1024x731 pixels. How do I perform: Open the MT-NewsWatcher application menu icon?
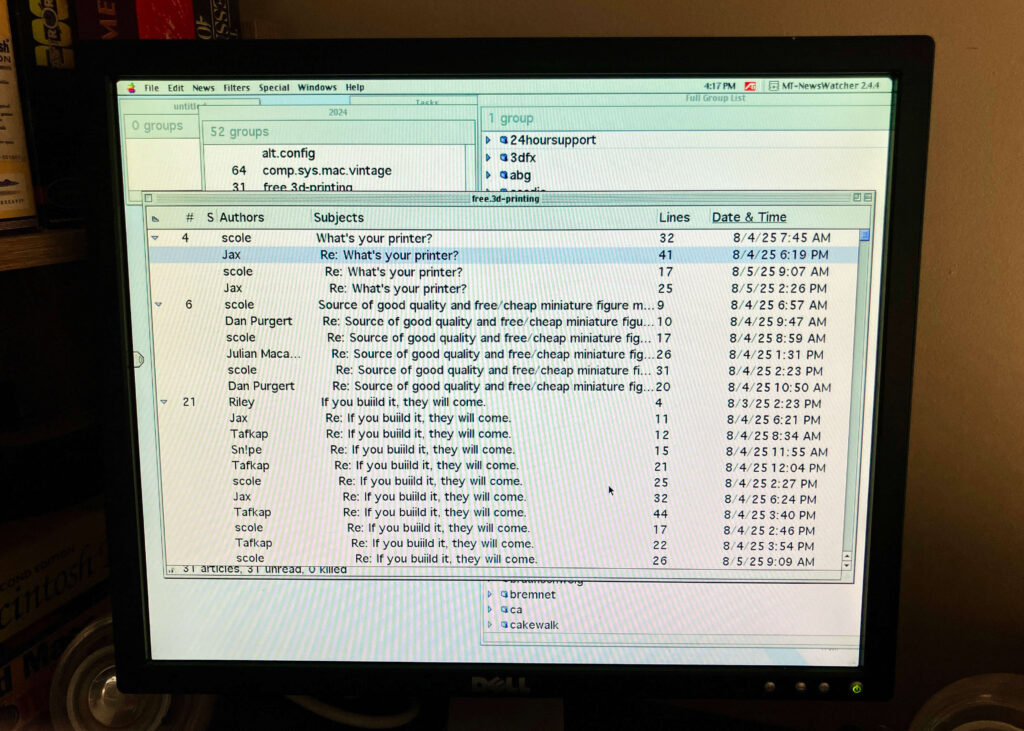coord(773,86)
